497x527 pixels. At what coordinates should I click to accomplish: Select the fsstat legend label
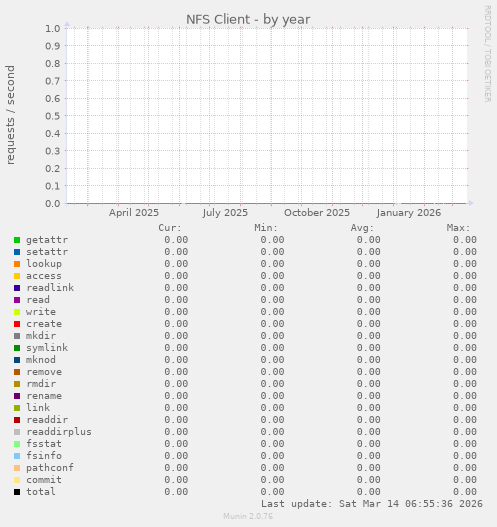[x=44, y=444]
